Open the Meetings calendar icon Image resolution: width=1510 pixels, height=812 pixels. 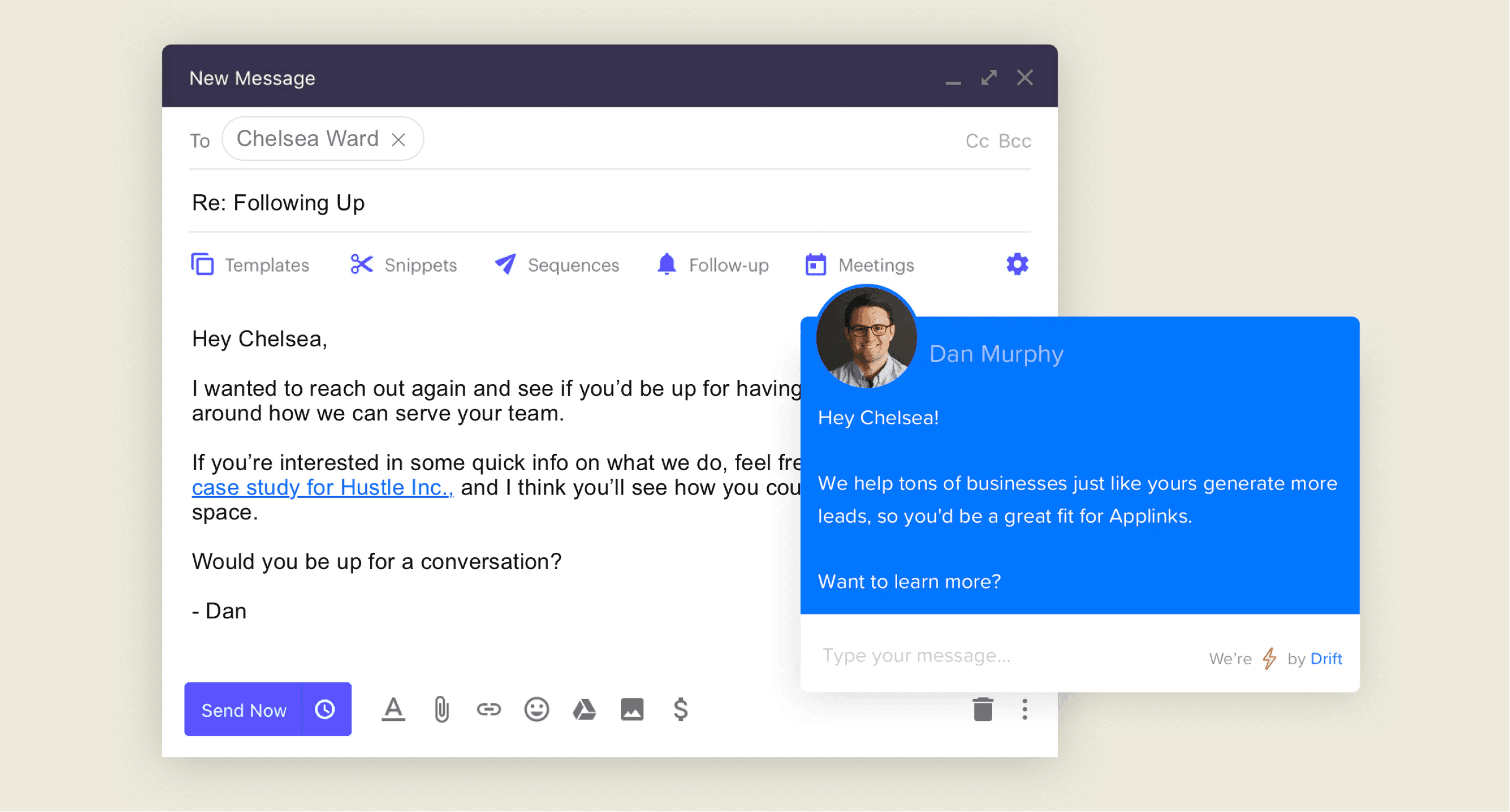click(x=815, y=265)
